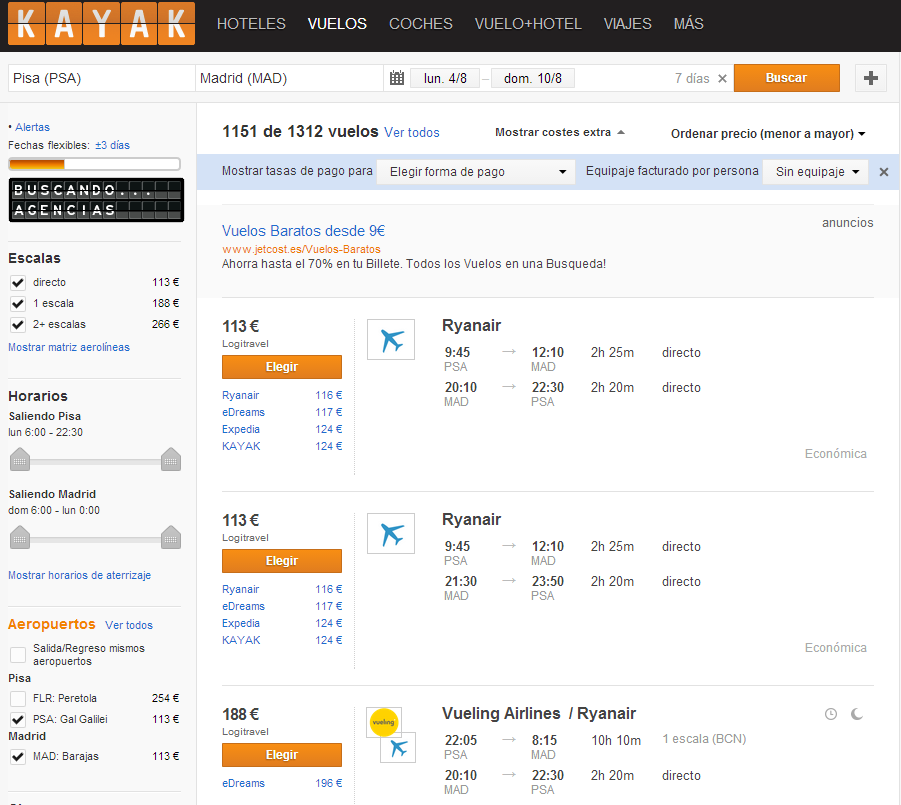Clear the dates with the X icon
Screen dimensions: 901x805
pyautogui.click(x=722, y=79)
